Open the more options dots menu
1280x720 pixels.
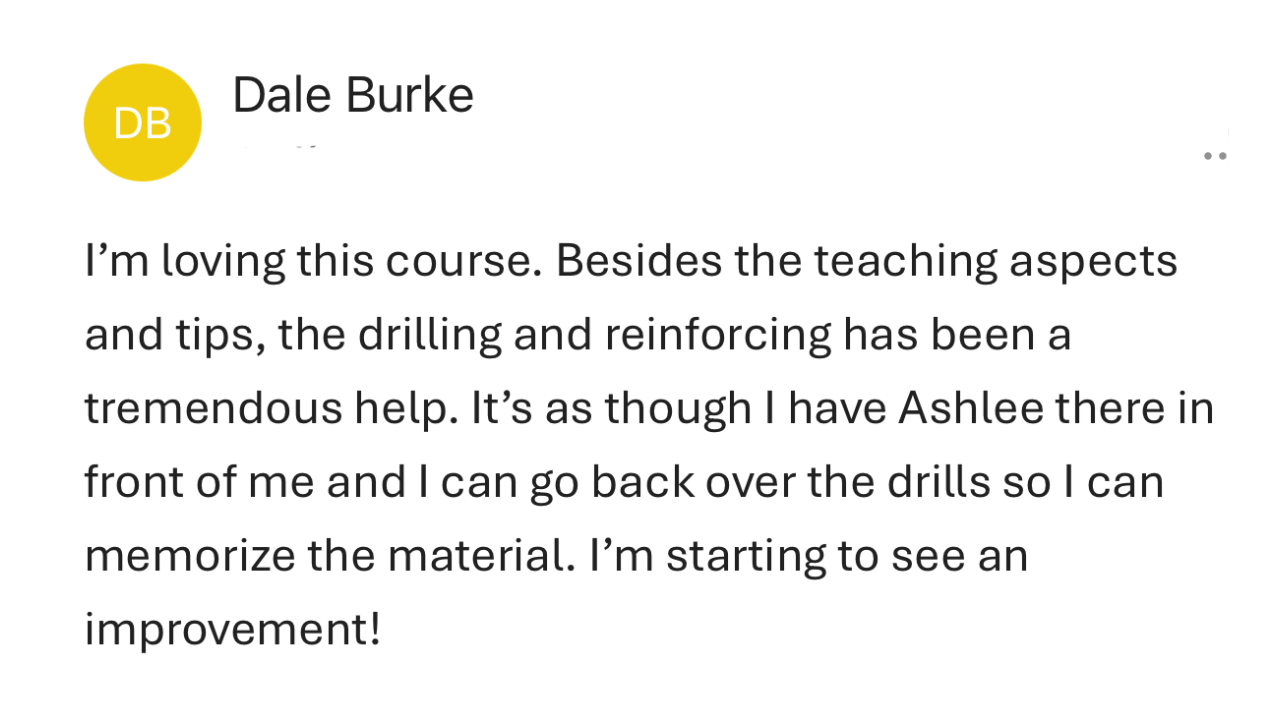(1215, 156)
